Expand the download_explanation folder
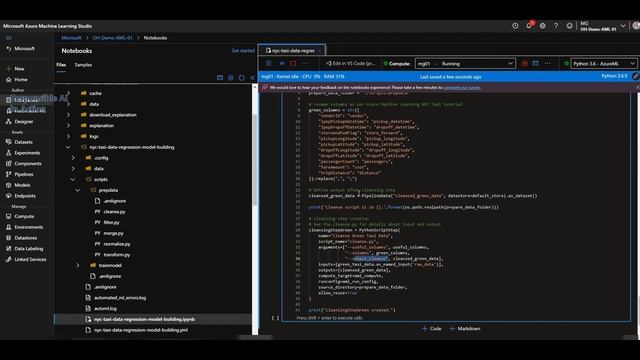 [x=68, y=115]
